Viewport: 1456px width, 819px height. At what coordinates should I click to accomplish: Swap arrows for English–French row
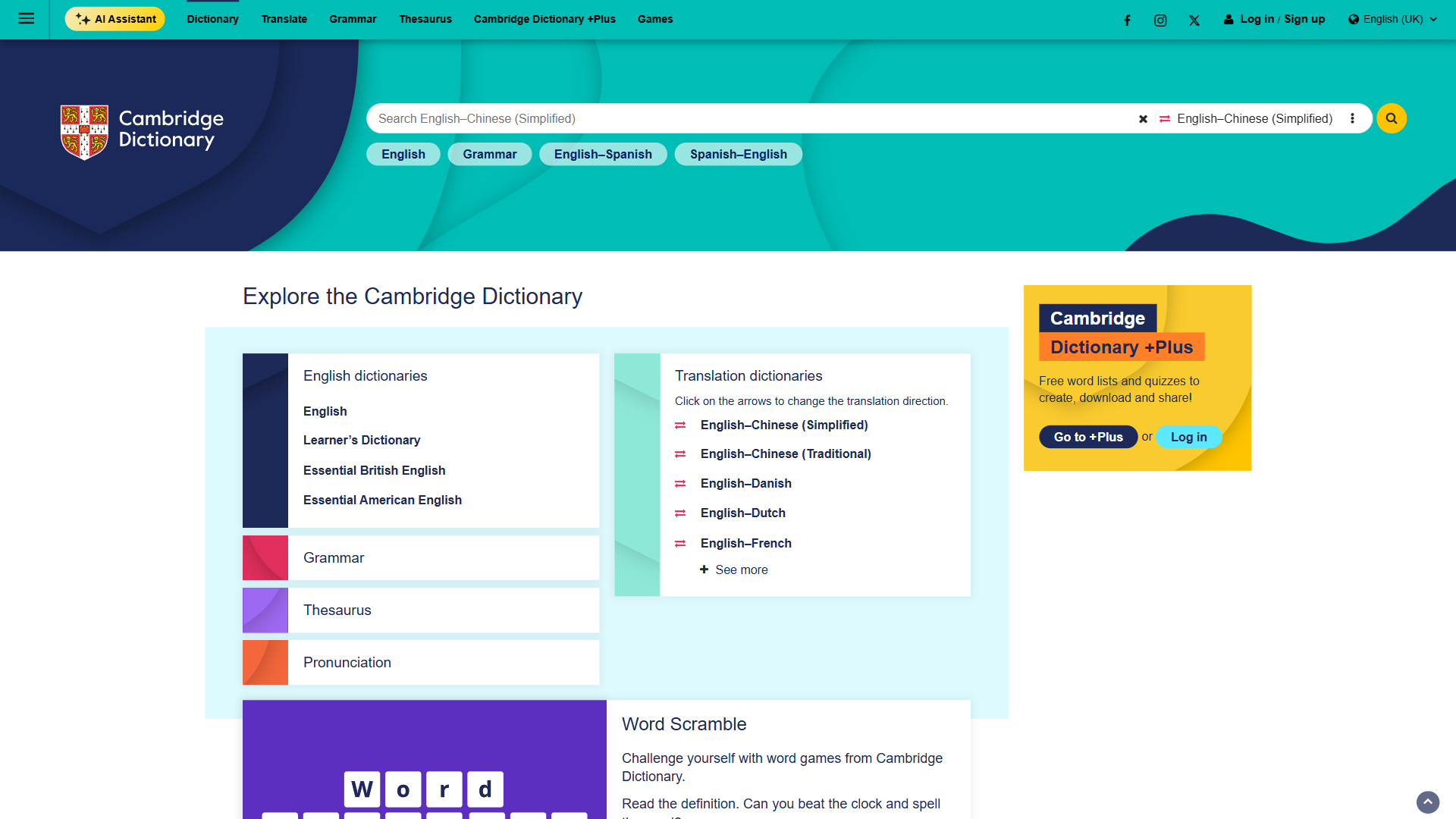click(x=680, y=544)
